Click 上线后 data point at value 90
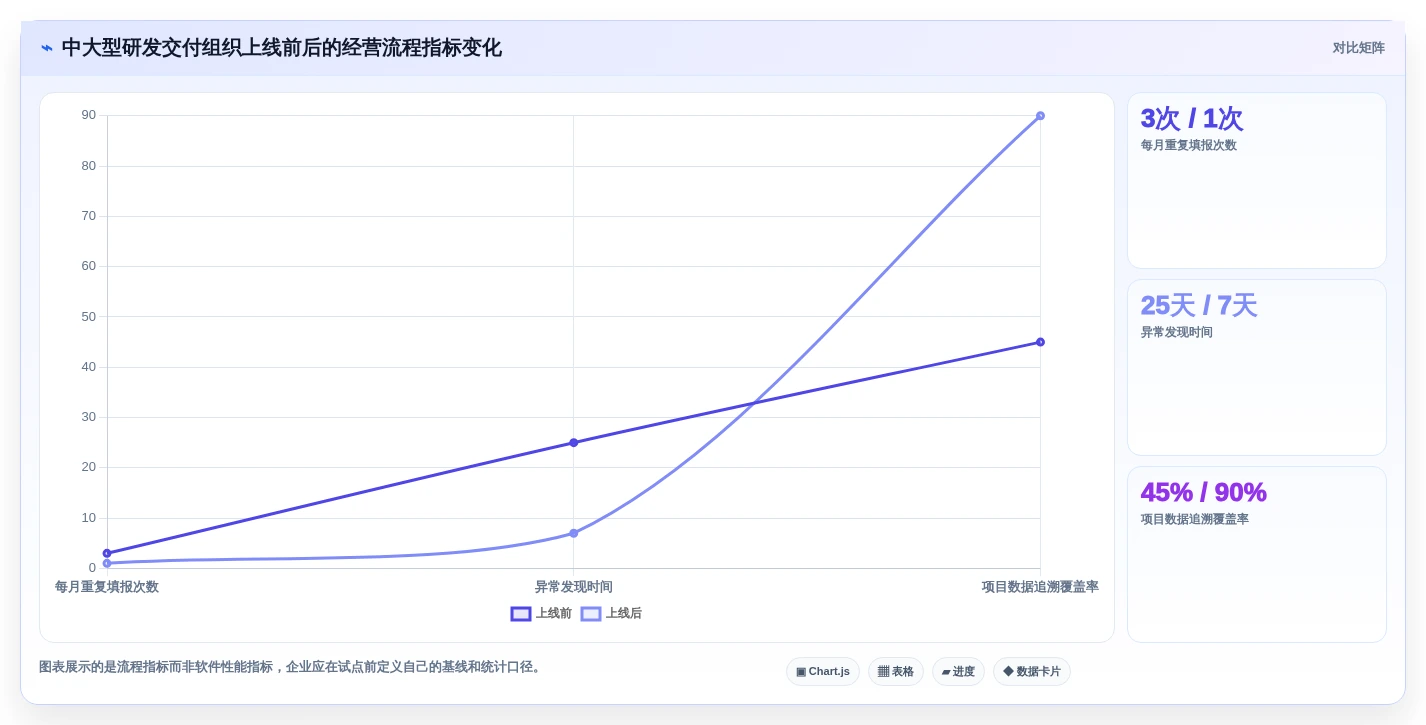Image resolution: width=1426 pixels, height=725 pixels. (1040, 116)
